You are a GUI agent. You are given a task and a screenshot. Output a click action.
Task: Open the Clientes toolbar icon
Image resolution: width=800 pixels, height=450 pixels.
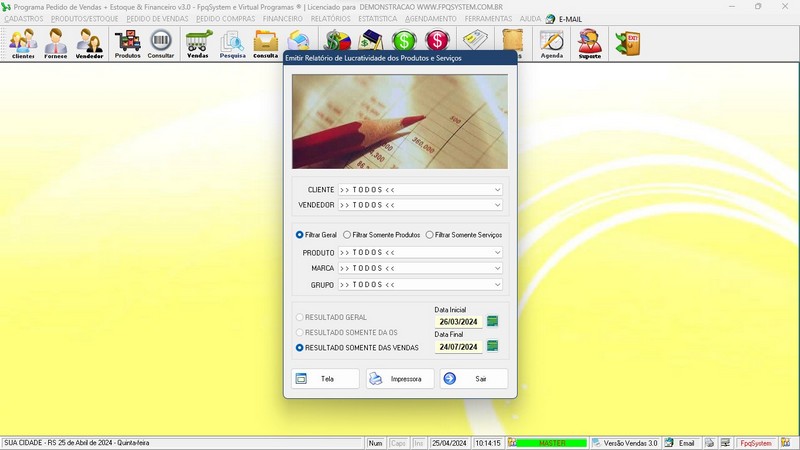(x=23, y=43)
